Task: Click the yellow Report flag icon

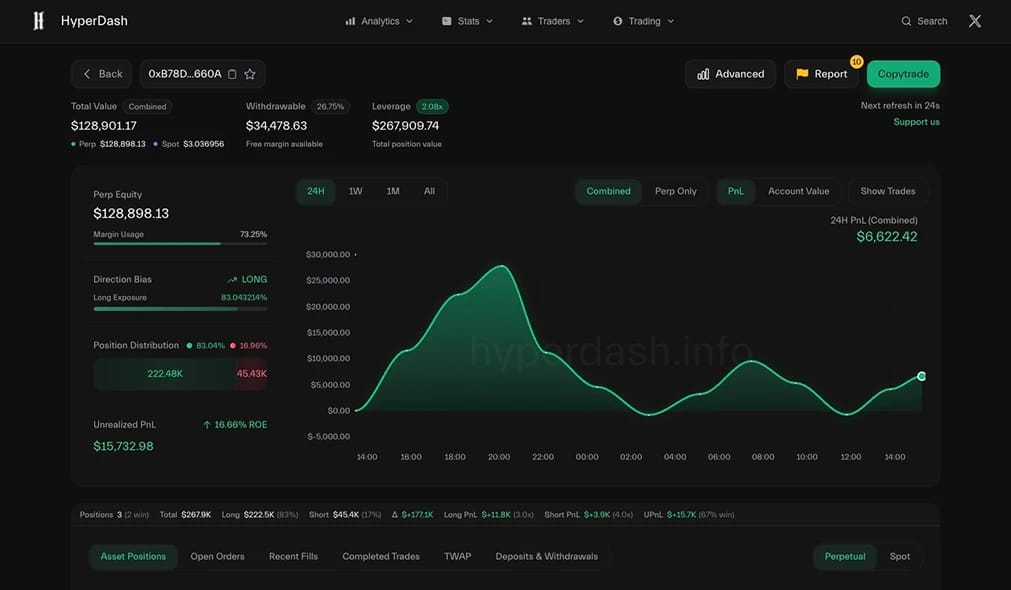Action: point(802,74)
